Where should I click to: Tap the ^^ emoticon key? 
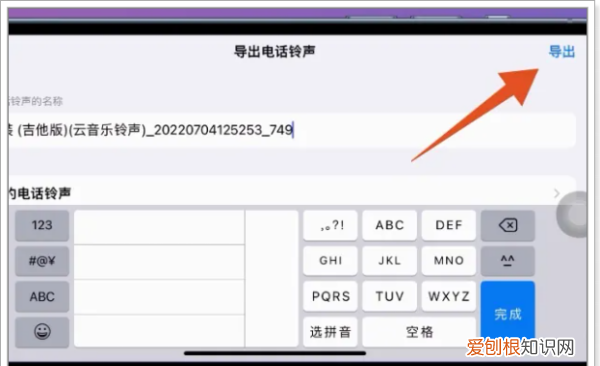(x=508, y=261)
